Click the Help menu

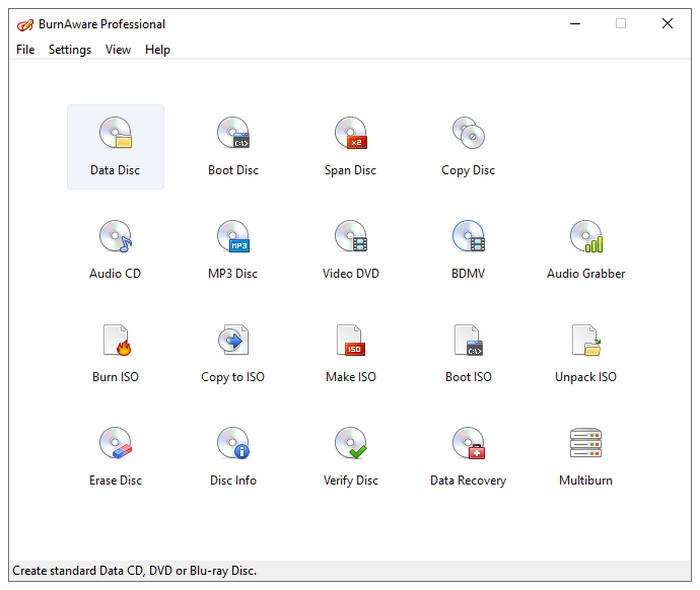click(157, 49)
